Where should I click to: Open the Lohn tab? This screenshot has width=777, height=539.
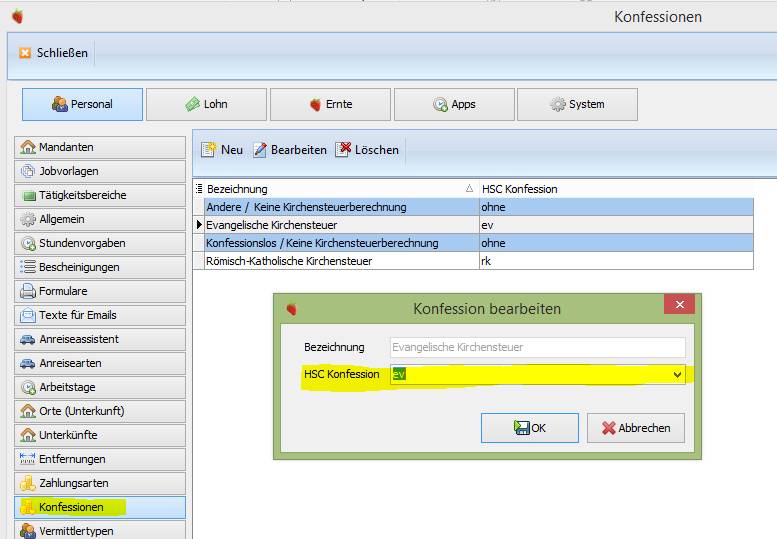207,105
